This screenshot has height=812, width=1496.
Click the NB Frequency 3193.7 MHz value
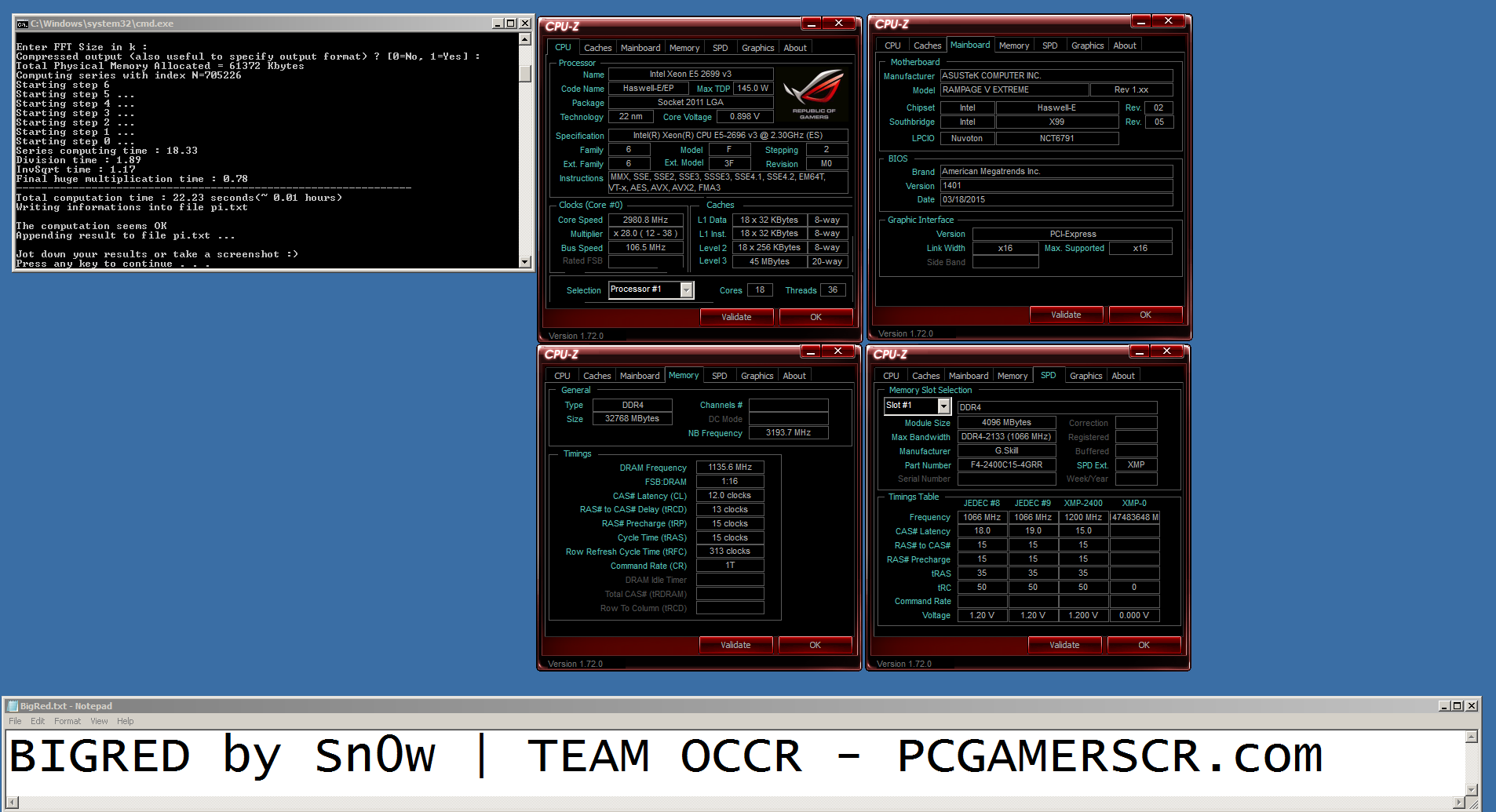[x=789, y=432]
